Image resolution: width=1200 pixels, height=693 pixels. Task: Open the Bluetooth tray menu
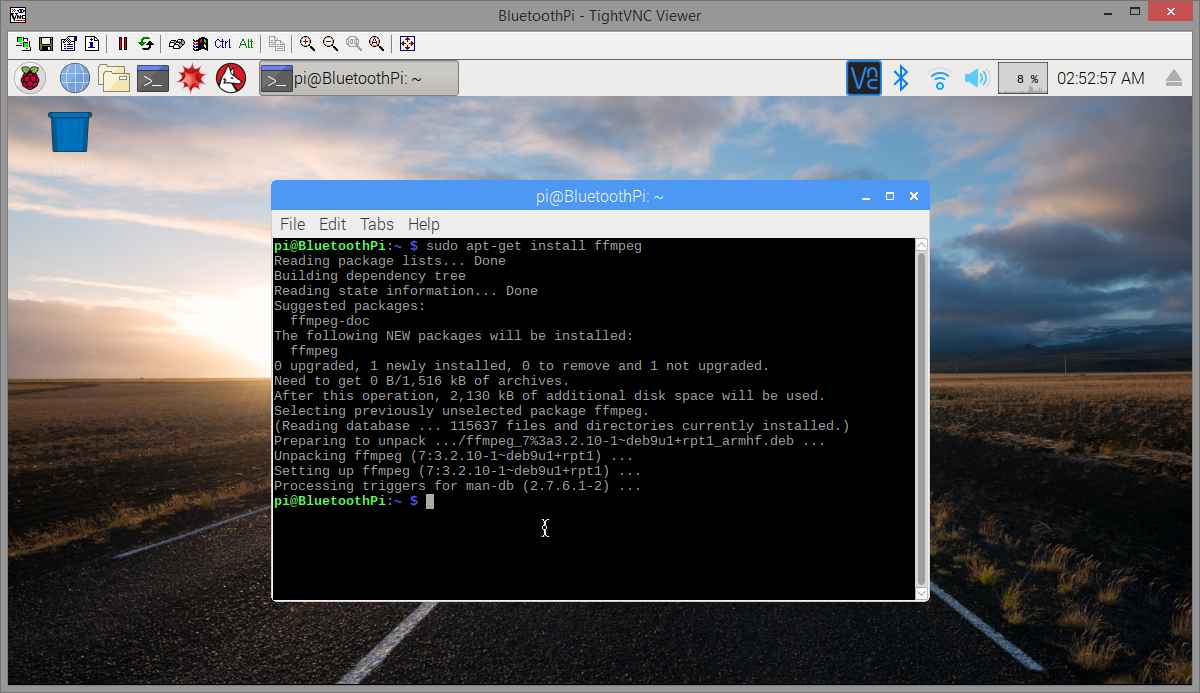point(901,78)
